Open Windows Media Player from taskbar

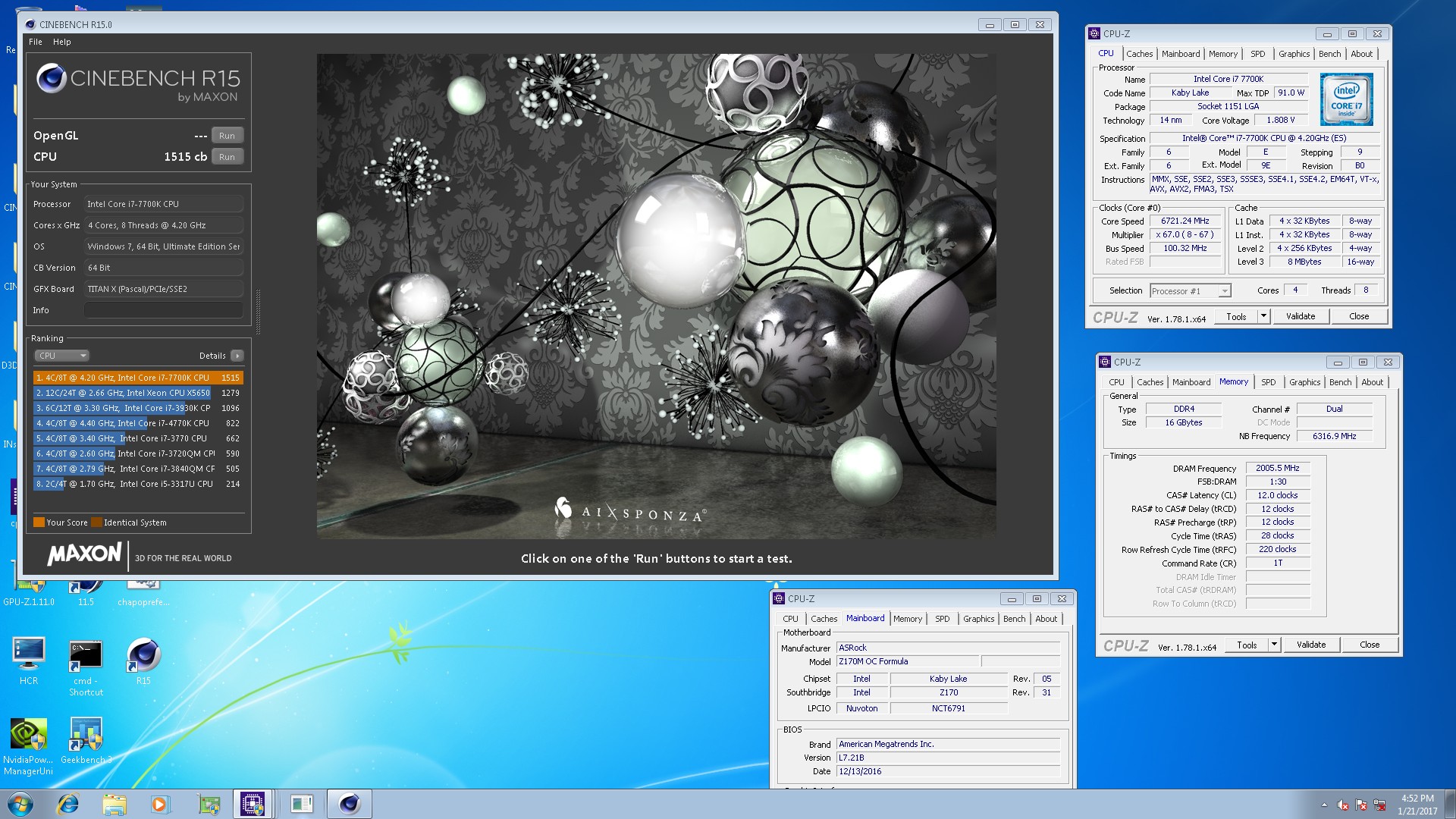click(x=160, y=804)
